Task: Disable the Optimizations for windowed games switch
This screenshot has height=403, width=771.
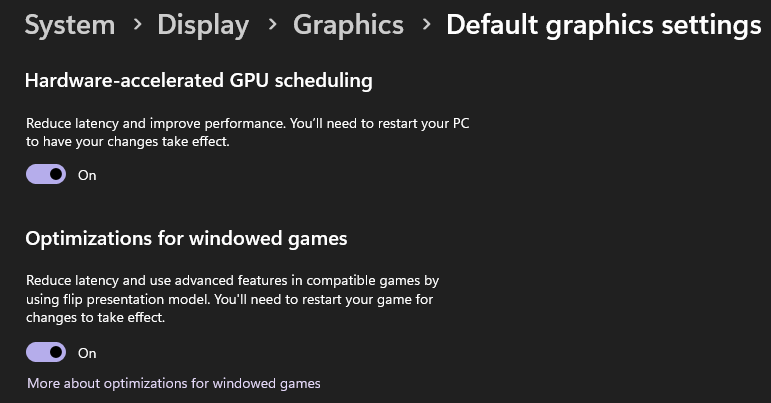Action: 46,352
